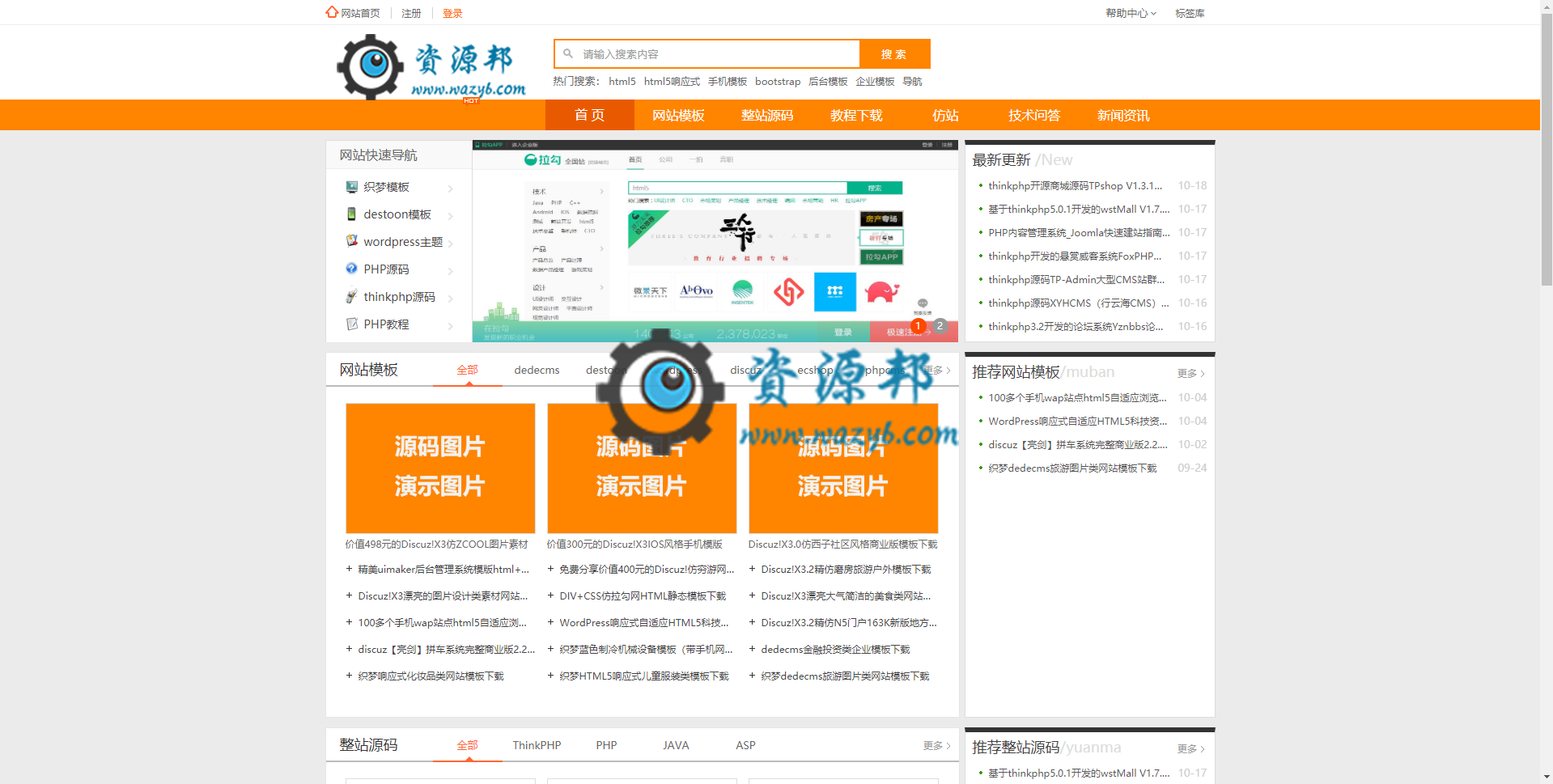Screen dimensions: 1553x784
Task: Select PHP tab in 整站源码 section
Action: tap(606, 745)
